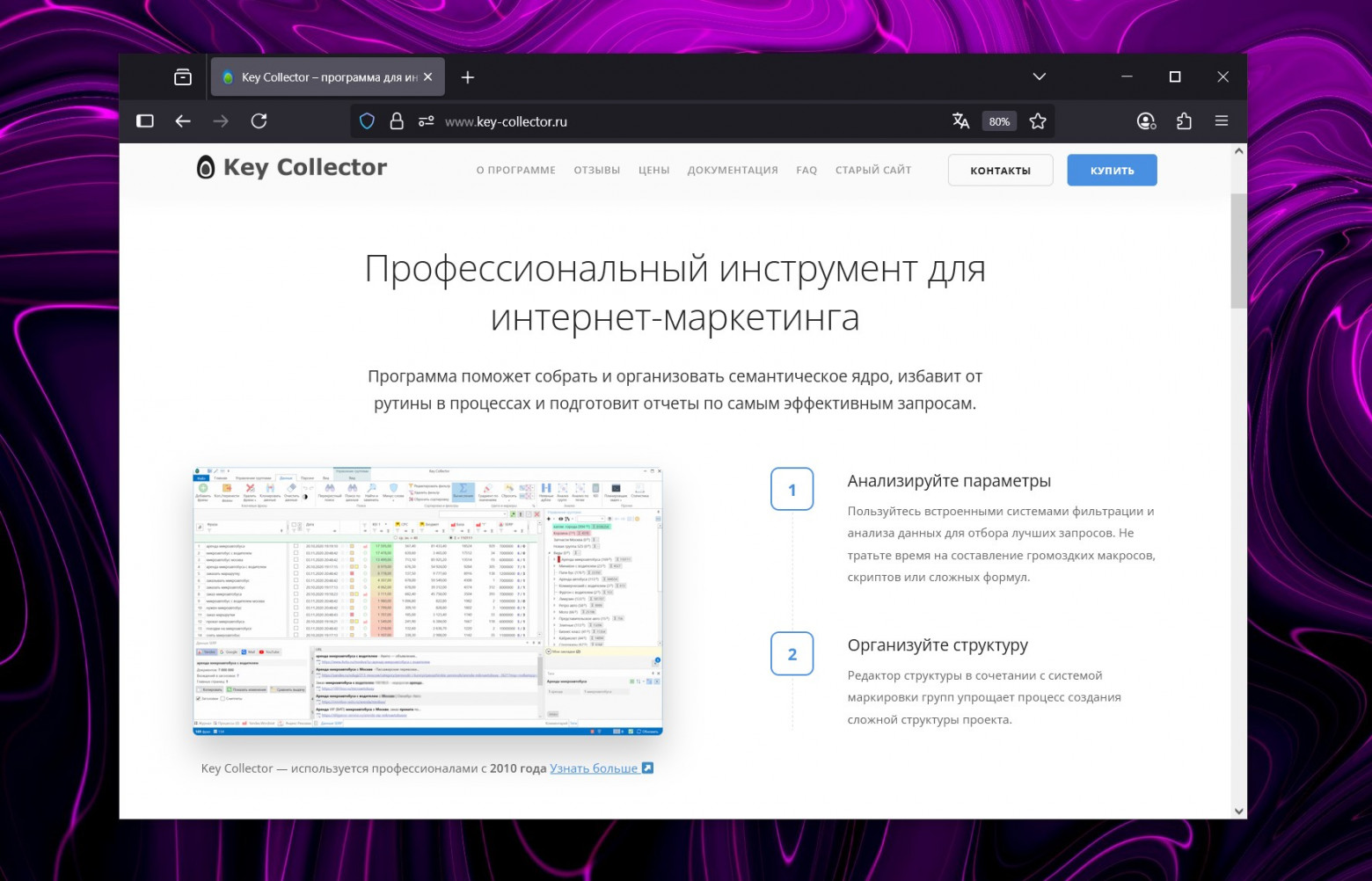Bookmark this page with star icon

tap(1038, 121)
